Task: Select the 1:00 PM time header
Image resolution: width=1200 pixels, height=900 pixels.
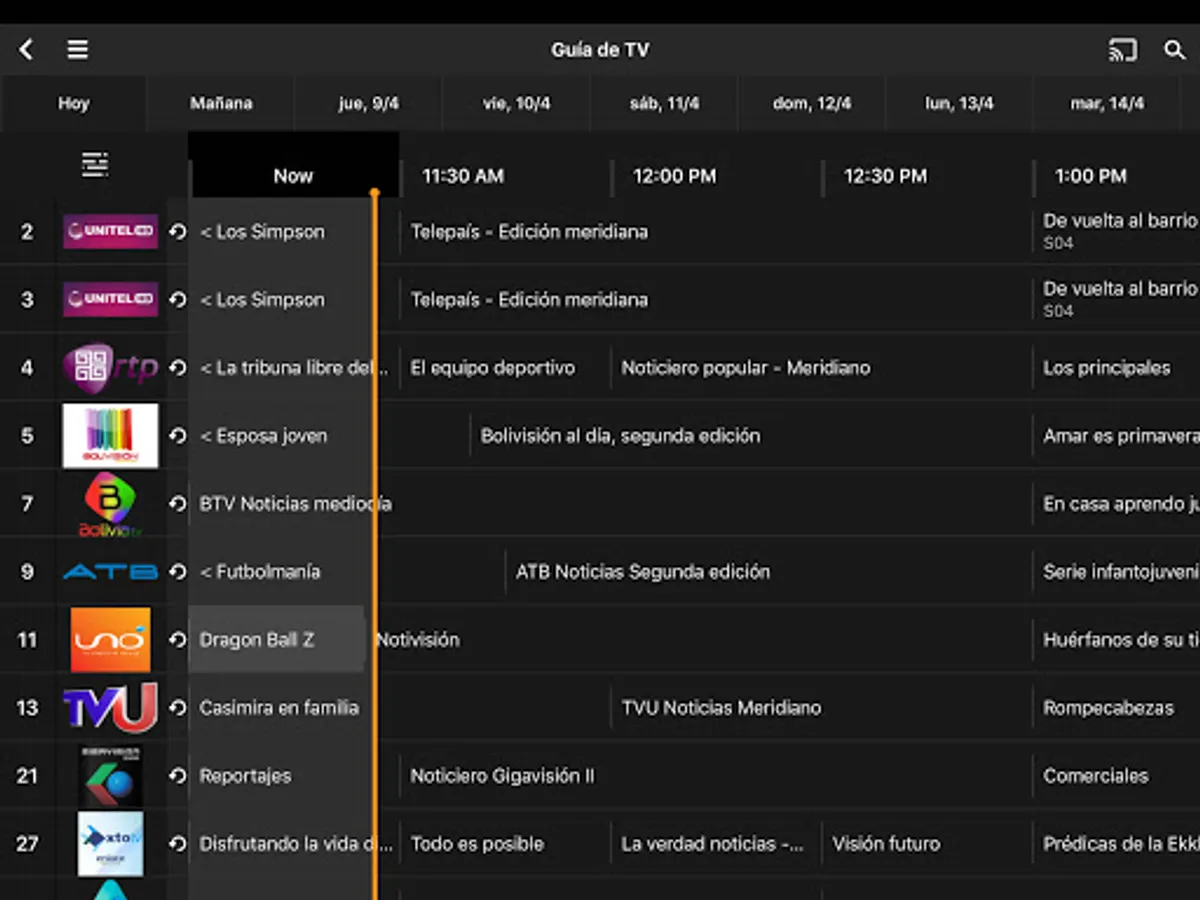Action: tap(1091, 176)
